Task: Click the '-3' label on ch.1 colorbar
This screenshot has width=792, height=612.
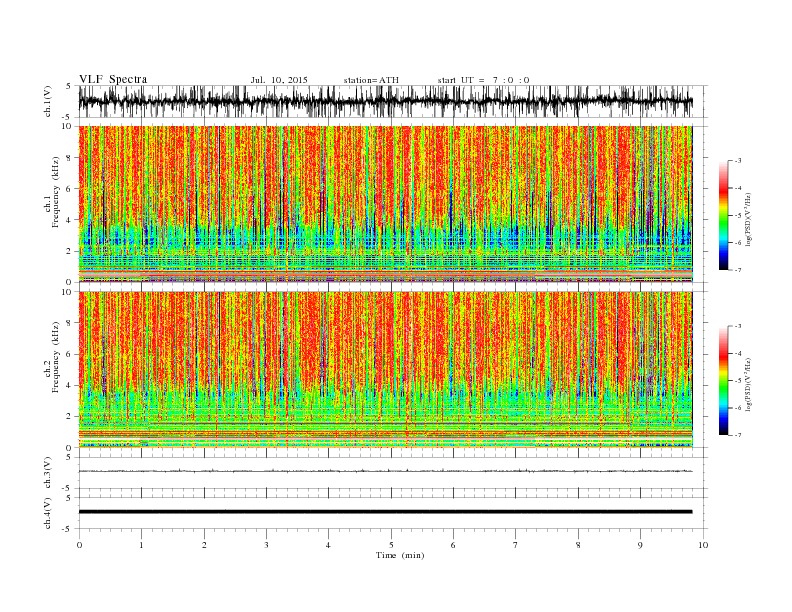Action: click(x=738, y=161)
